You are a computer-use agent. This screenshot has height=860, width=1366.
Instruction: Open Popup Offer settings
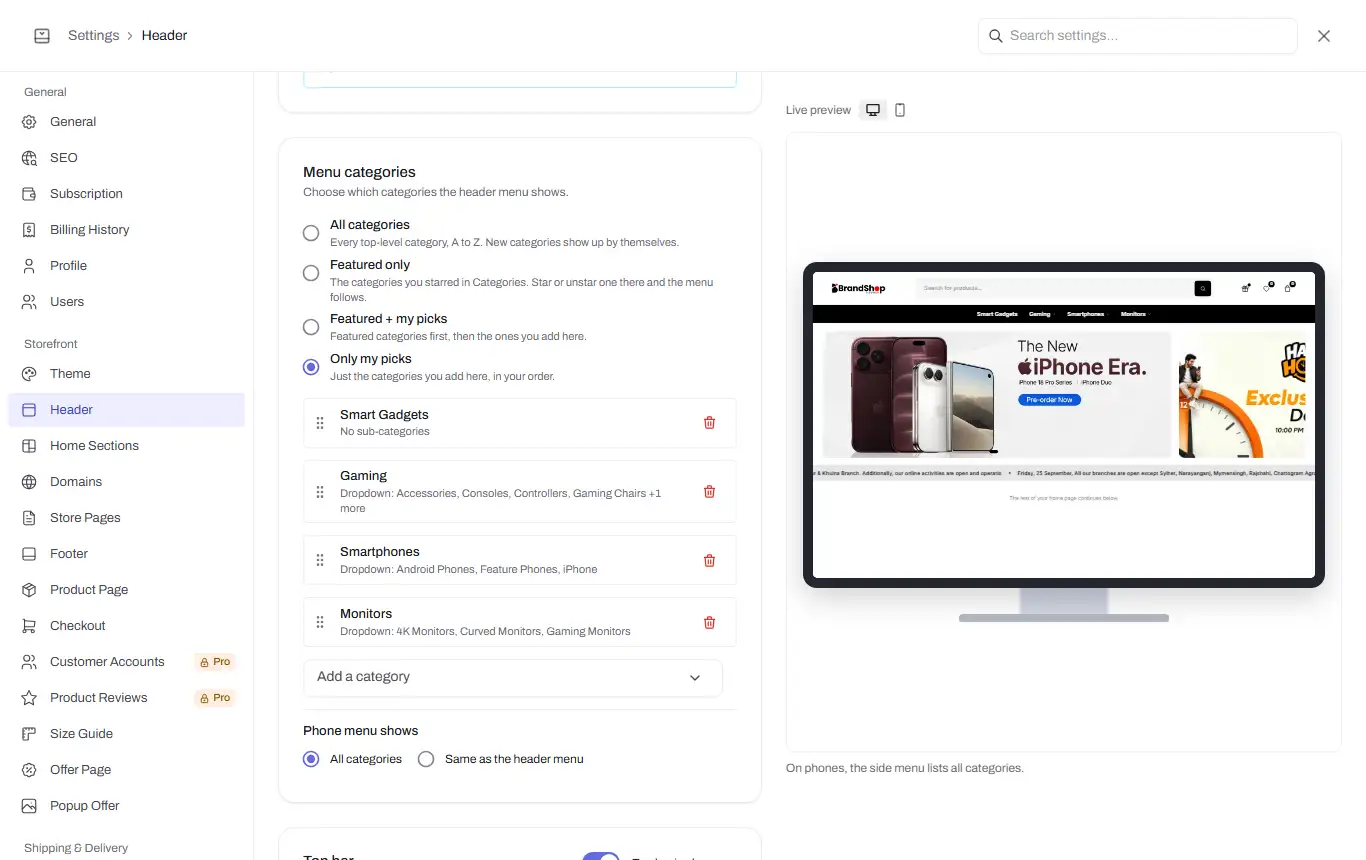pyautogui.click(x=126, y=806)
